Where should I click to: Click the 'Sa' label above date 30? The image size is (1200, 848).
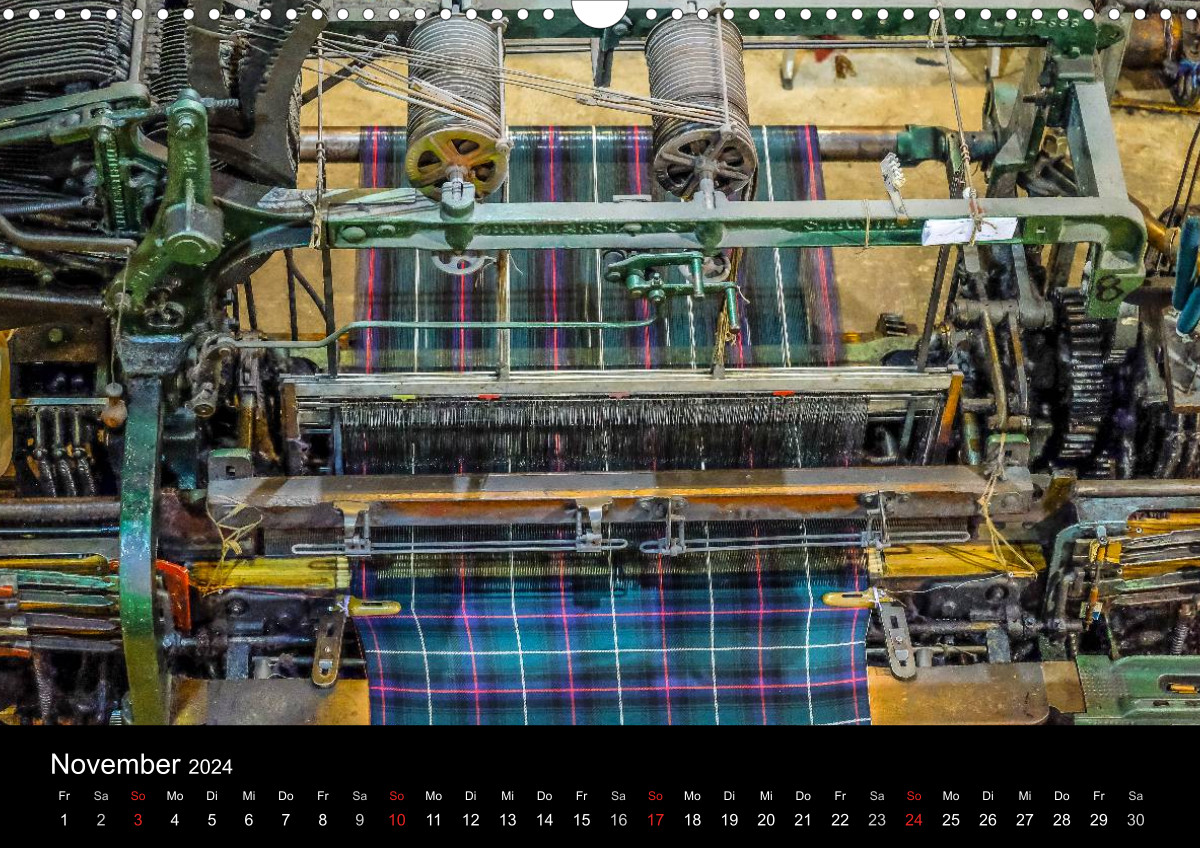[x=1136, y=796]
